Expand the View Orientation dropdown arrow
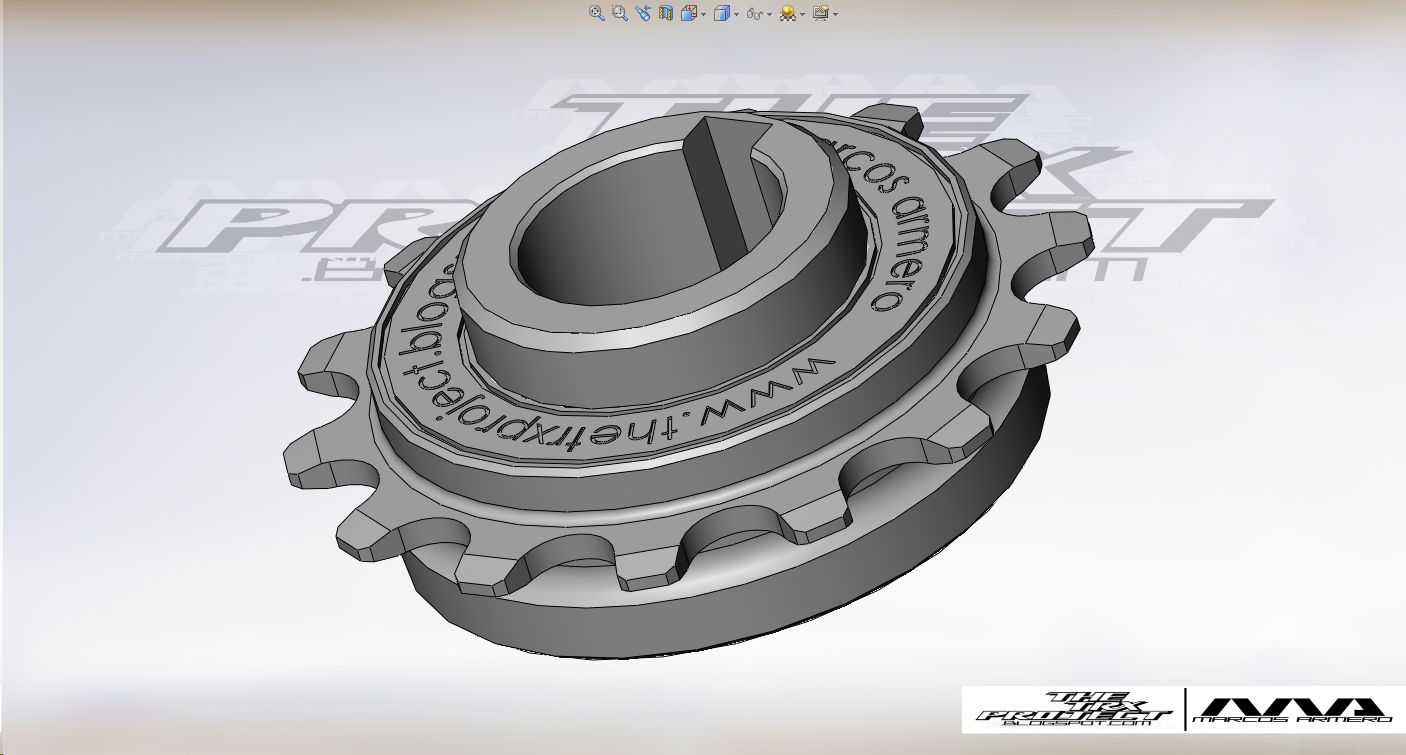 coord(704,14)
